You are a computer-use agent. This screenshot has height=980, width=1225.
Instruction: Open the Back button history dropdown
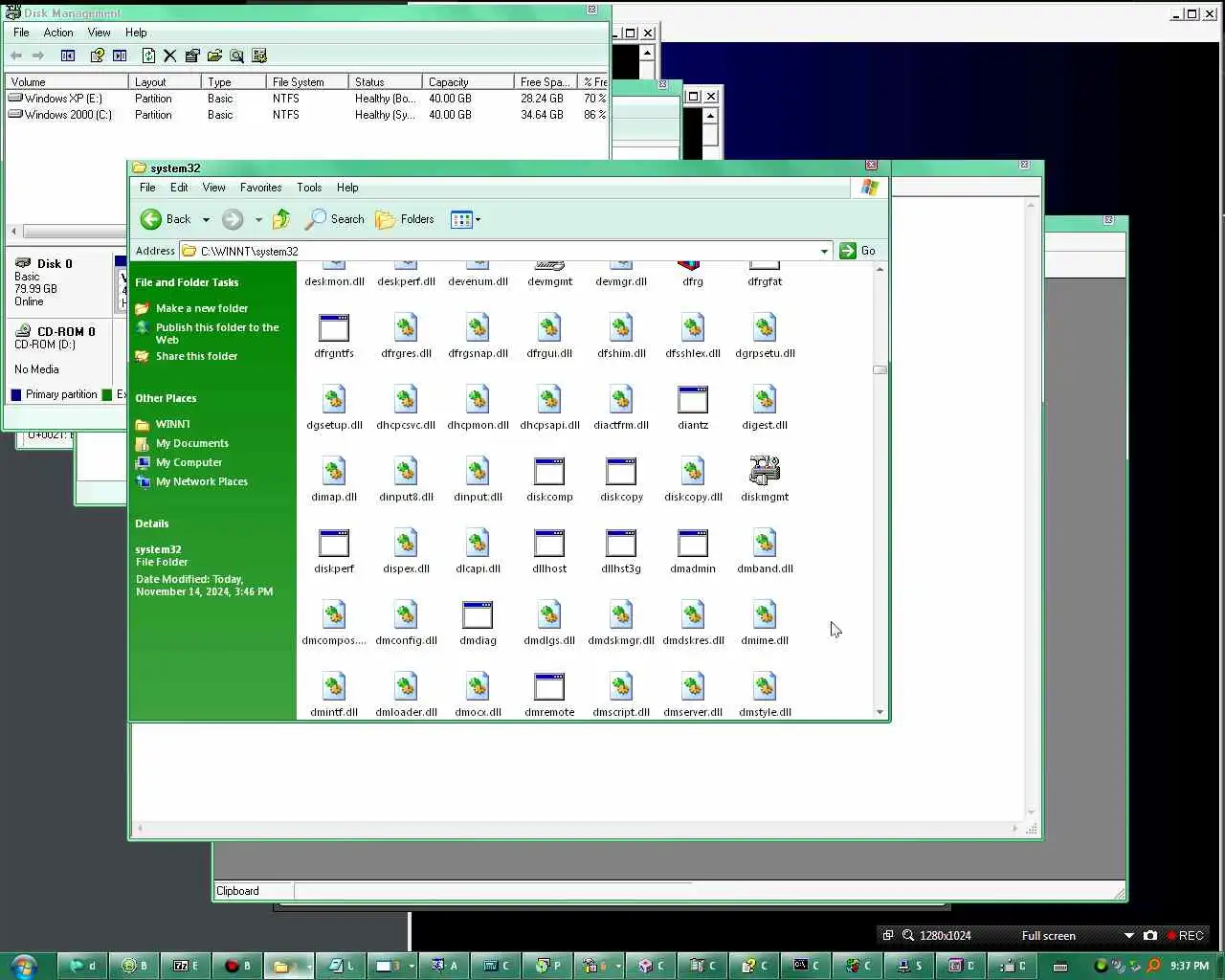(206, 219)
